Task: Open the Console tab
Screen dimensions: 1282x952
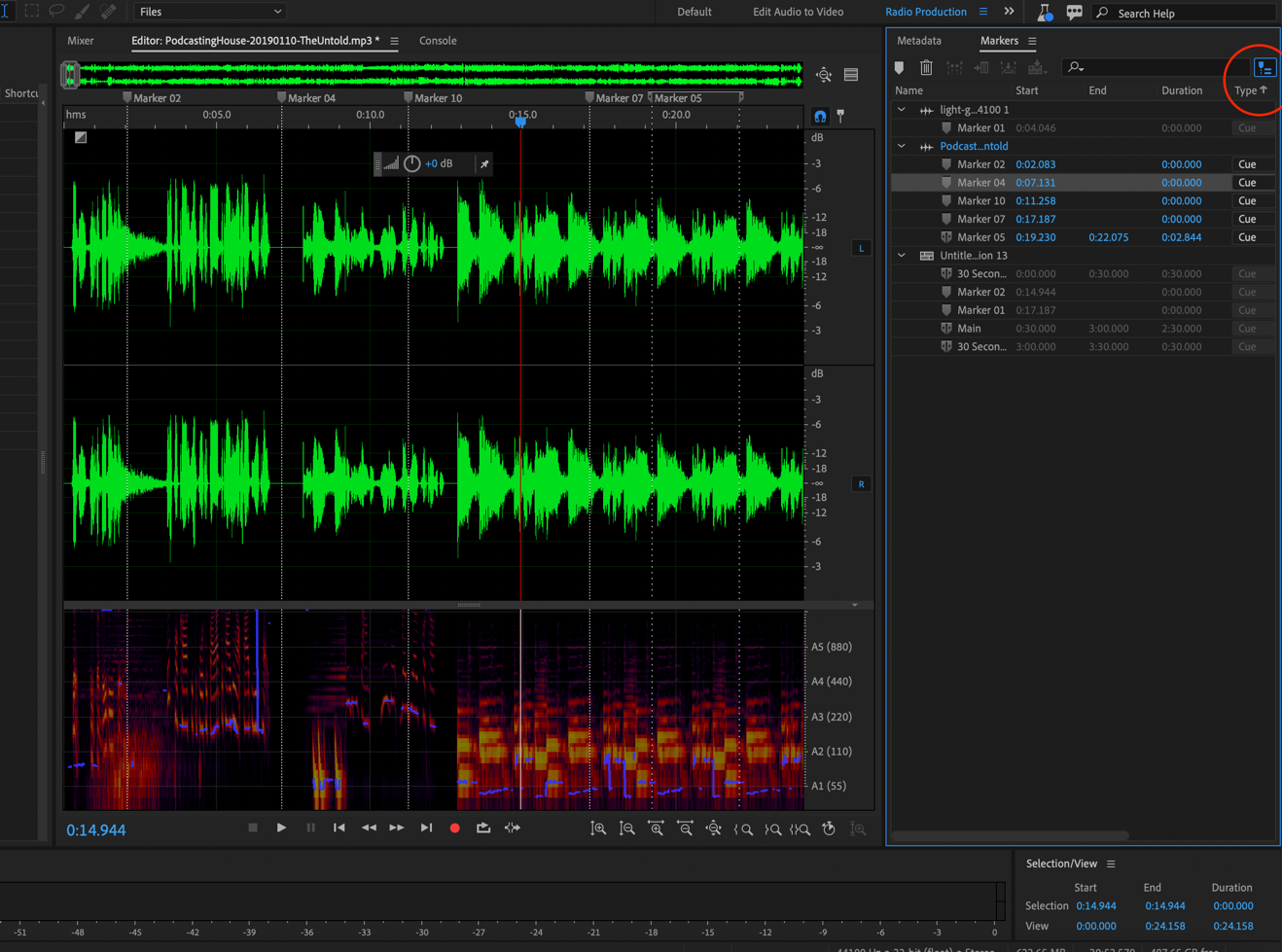Action: click(x=438, y=40)
